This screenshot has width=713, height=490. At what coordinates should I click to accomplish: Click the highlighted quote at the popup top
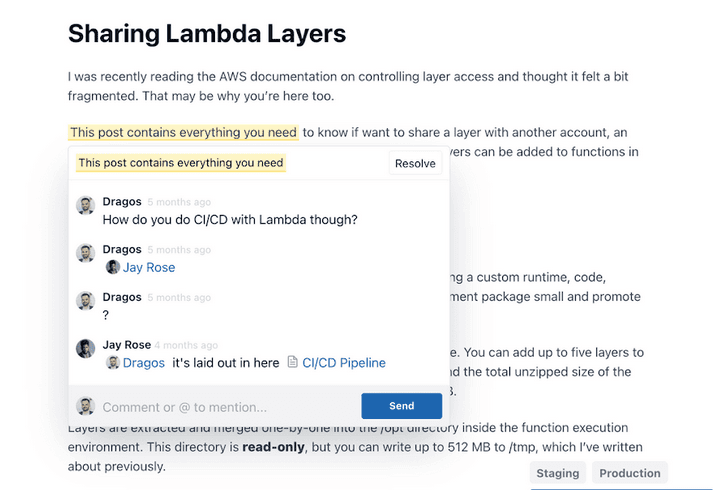coord(180,162)
